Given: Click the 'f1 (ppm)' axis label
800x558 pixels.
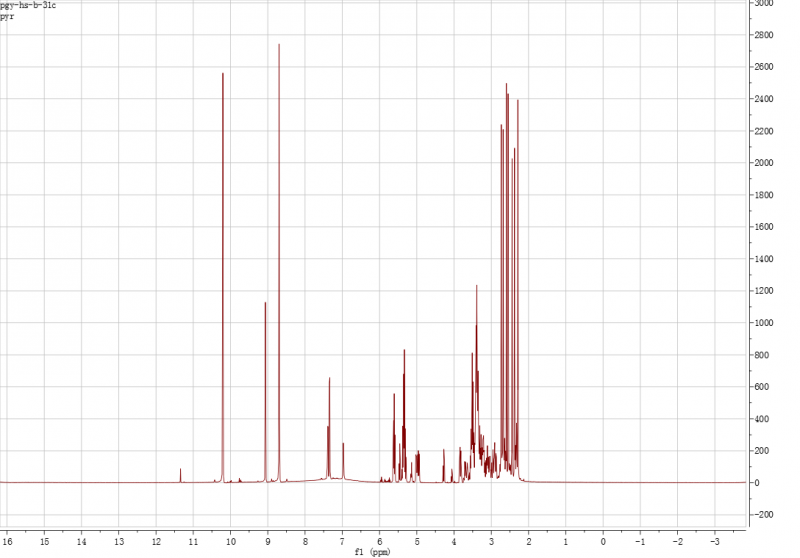Looking at the screenshot, I should [x=372, y=552].
